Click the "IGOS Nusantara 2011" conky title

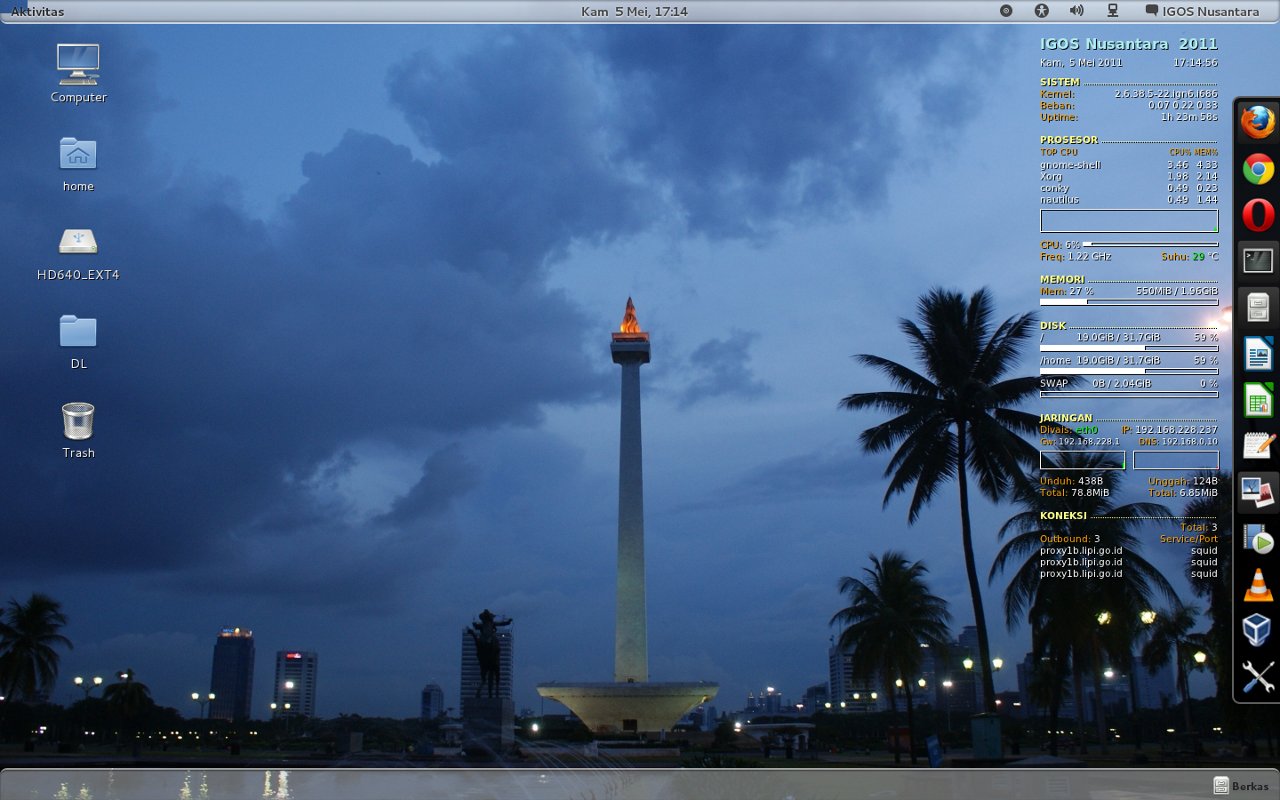coord(1129,44)
